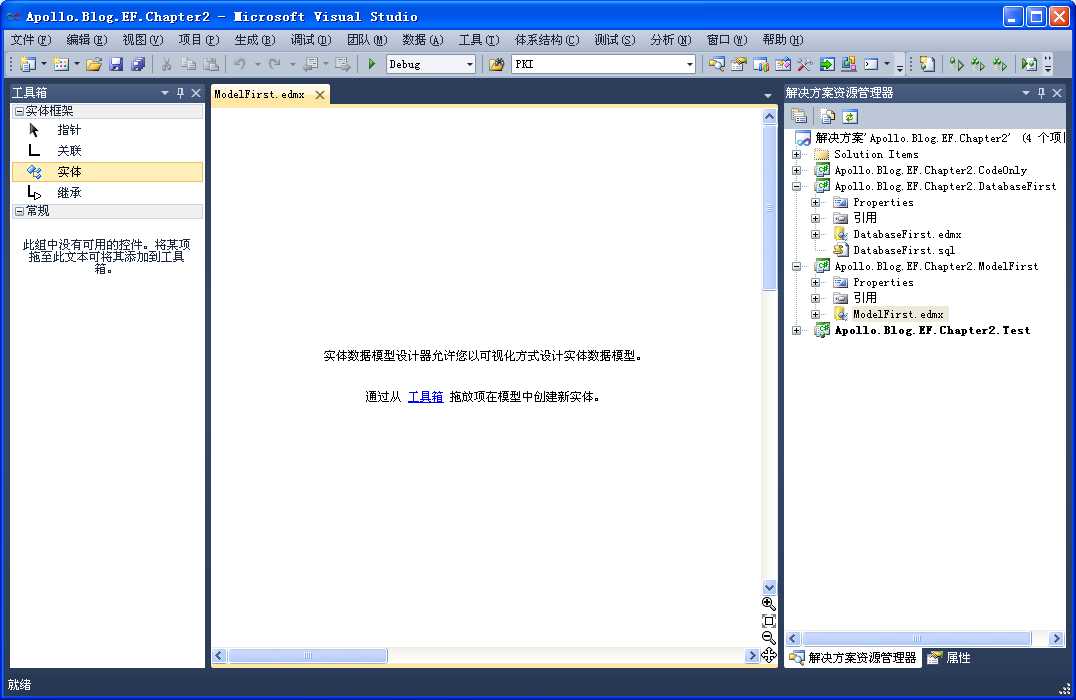
Task: Click the designer horizontal scrollbar thumb
Action: [308, 656]
